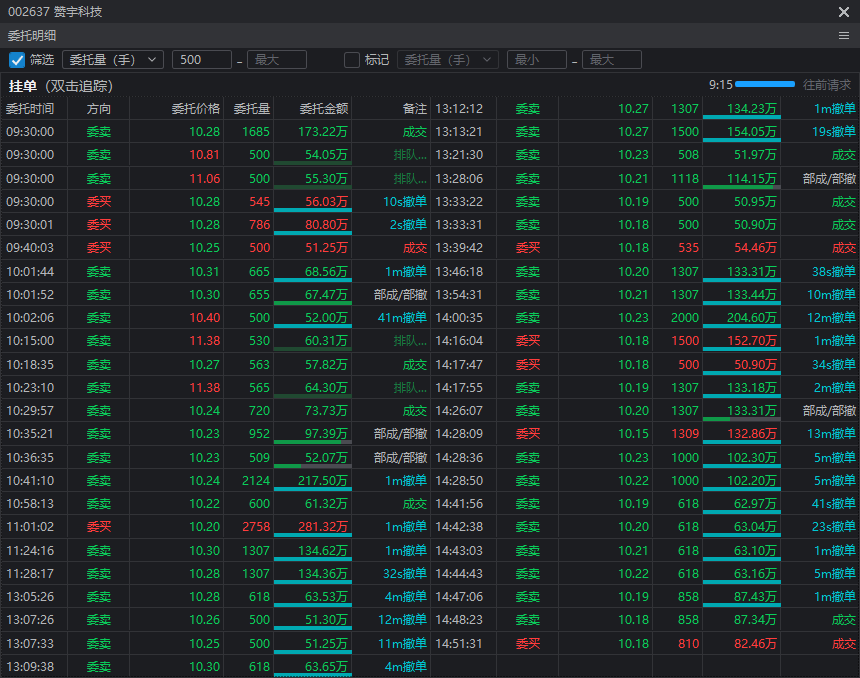Image resolution: width=860 pixels, height=678 pixels.
Task: Click the 方向 column header
Action: [x=99, y=108]
